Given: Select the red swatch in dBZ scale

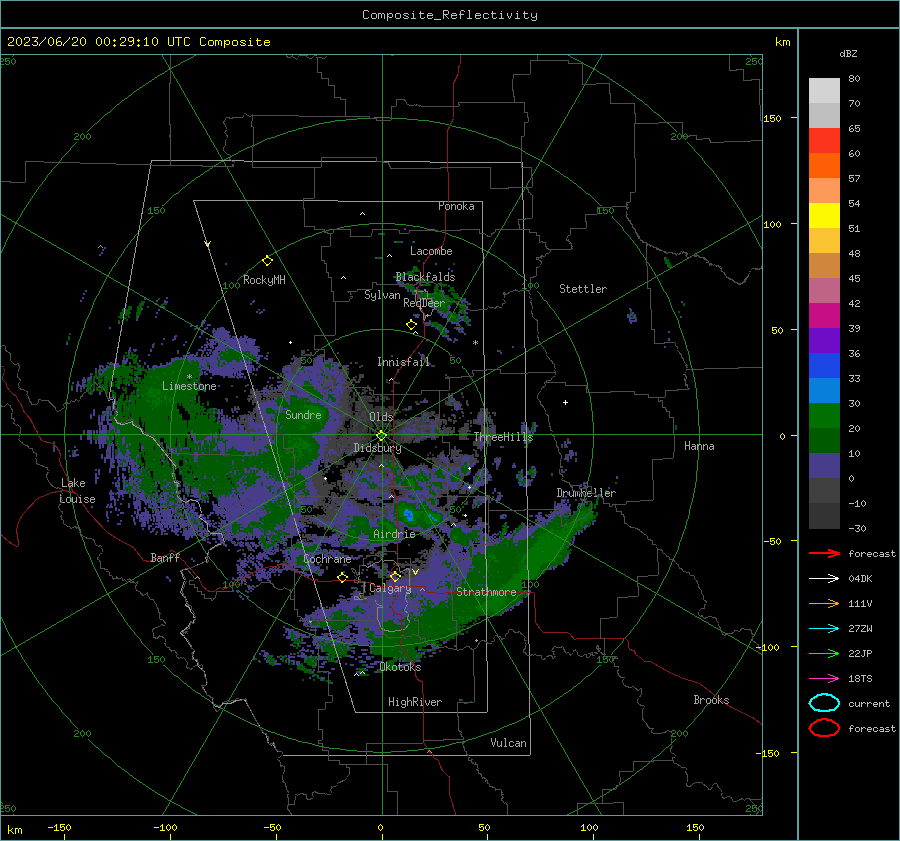Looking at the screenshot, I should click(824, 140).
